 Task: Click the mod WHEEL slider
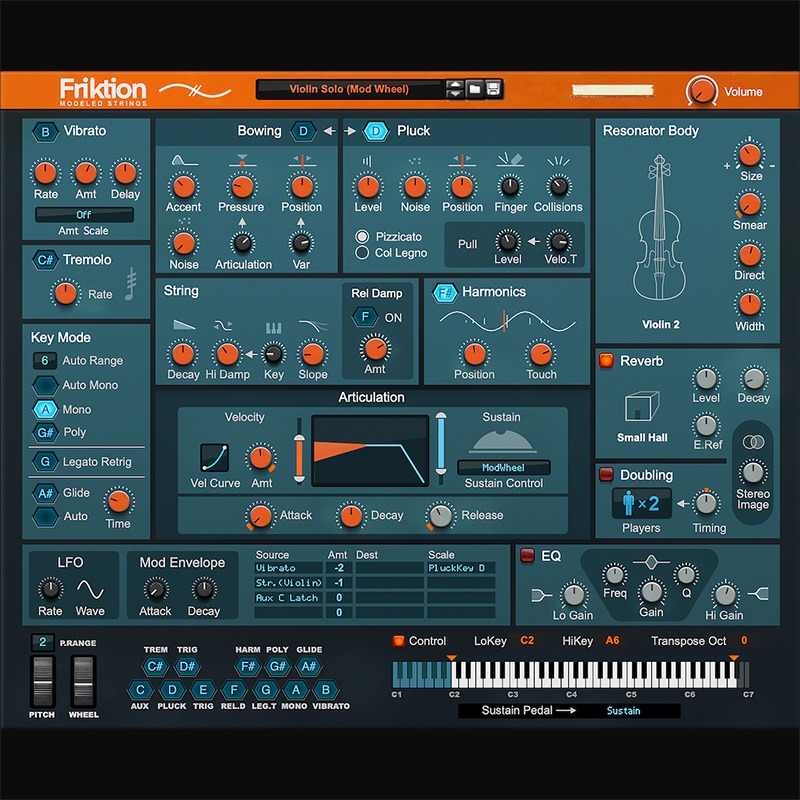84,681
